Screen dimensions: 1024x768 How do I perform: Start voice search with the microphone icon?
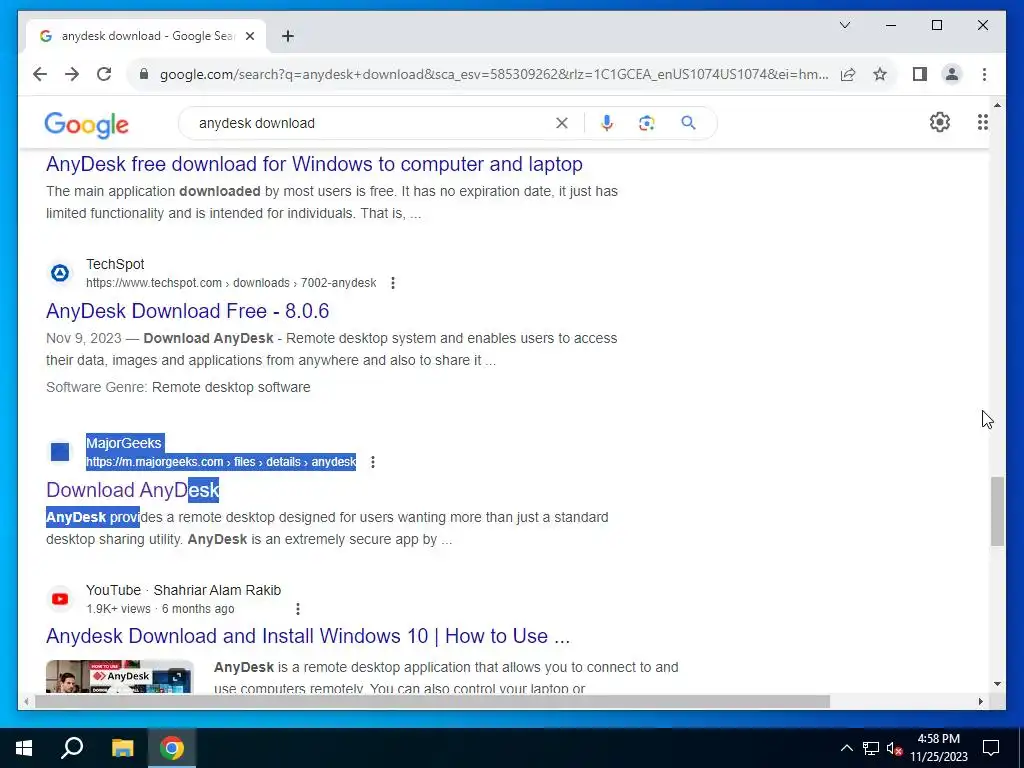[x=607, y=123]
